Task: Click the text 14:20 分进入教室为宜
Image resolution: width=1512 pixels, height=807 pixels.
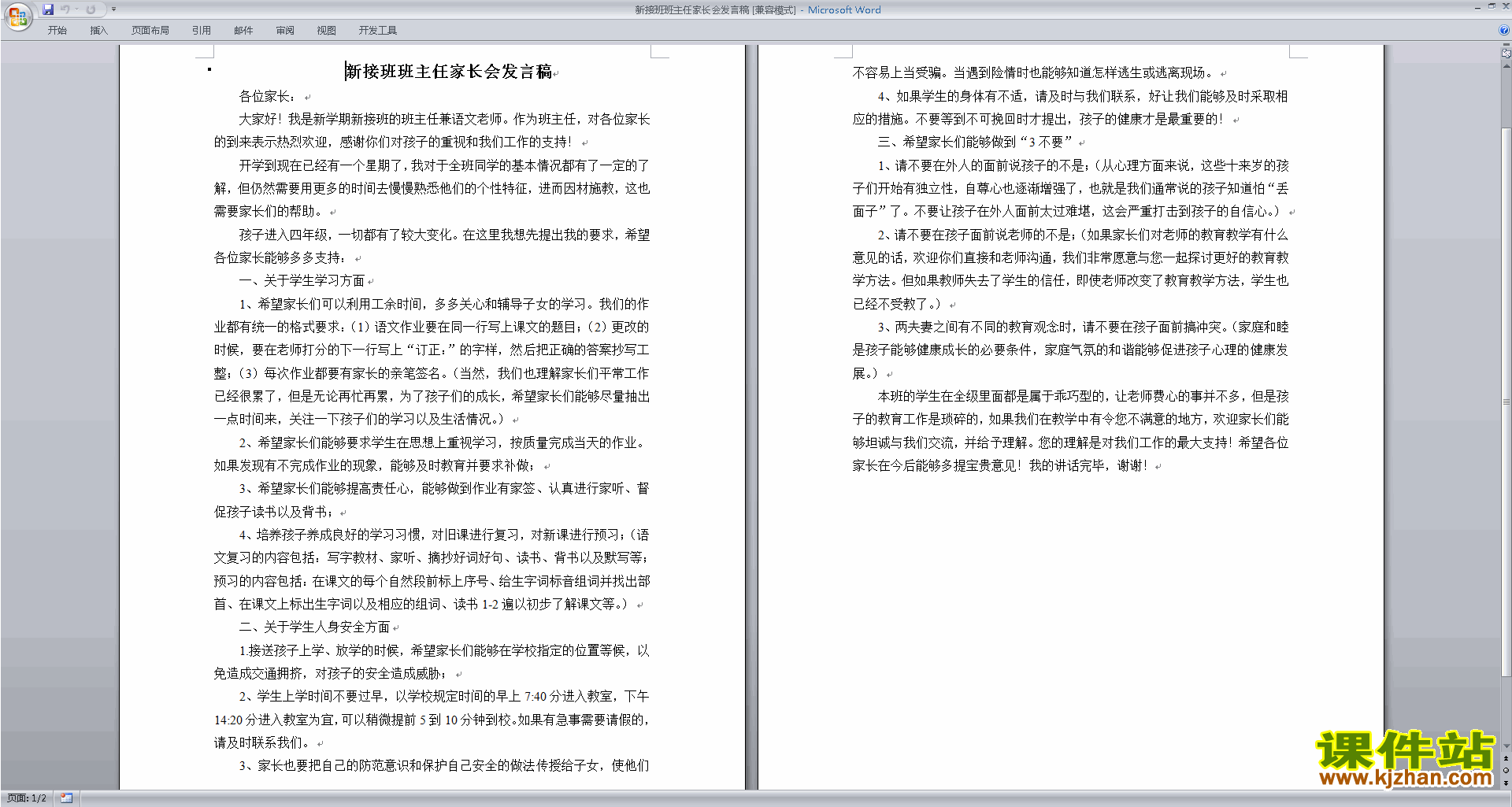Action: pyautogui.click(x=276, y=720)
